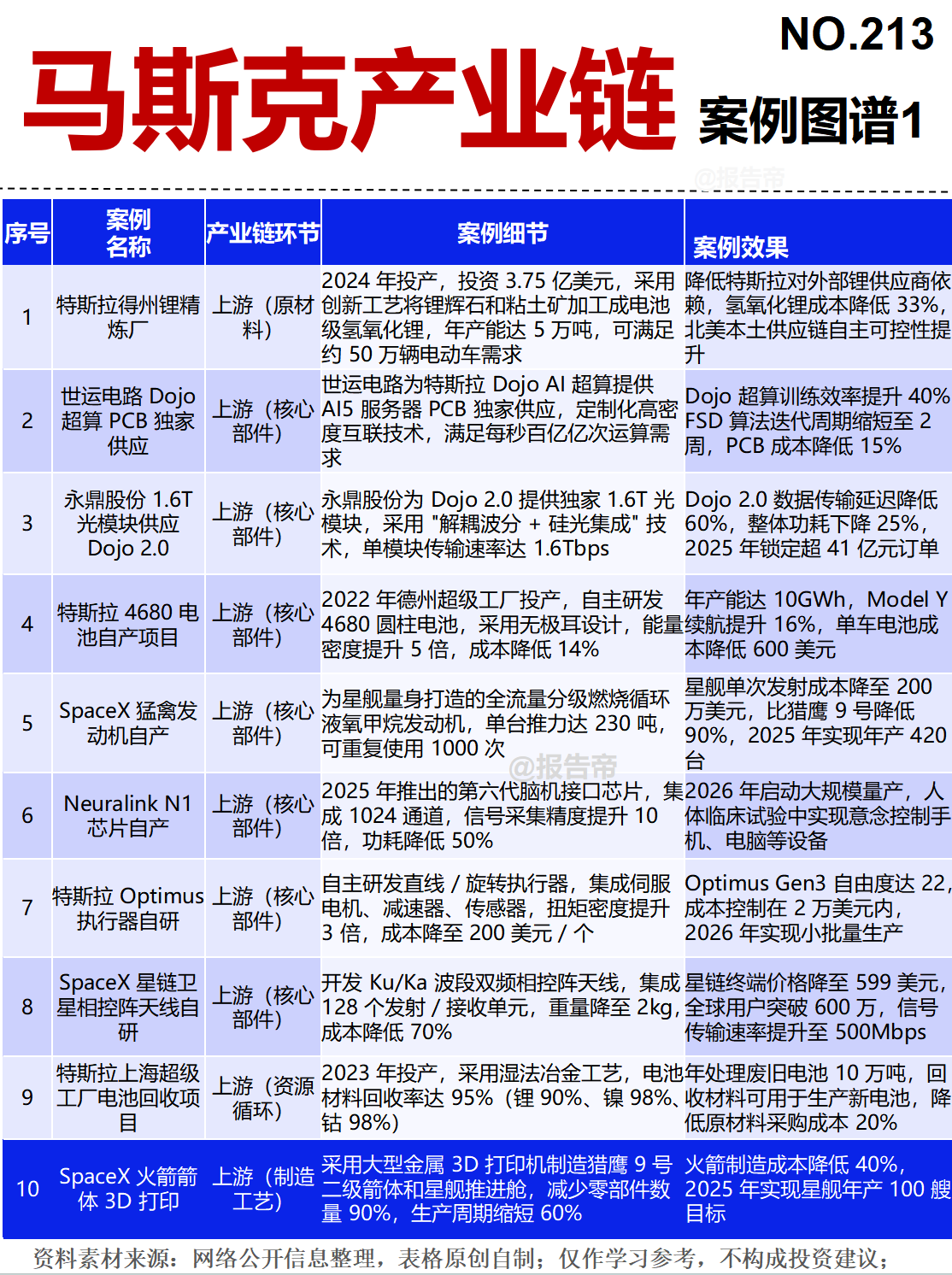Select the 特斯拉 Optimus 执行器自研 cell

128,908
